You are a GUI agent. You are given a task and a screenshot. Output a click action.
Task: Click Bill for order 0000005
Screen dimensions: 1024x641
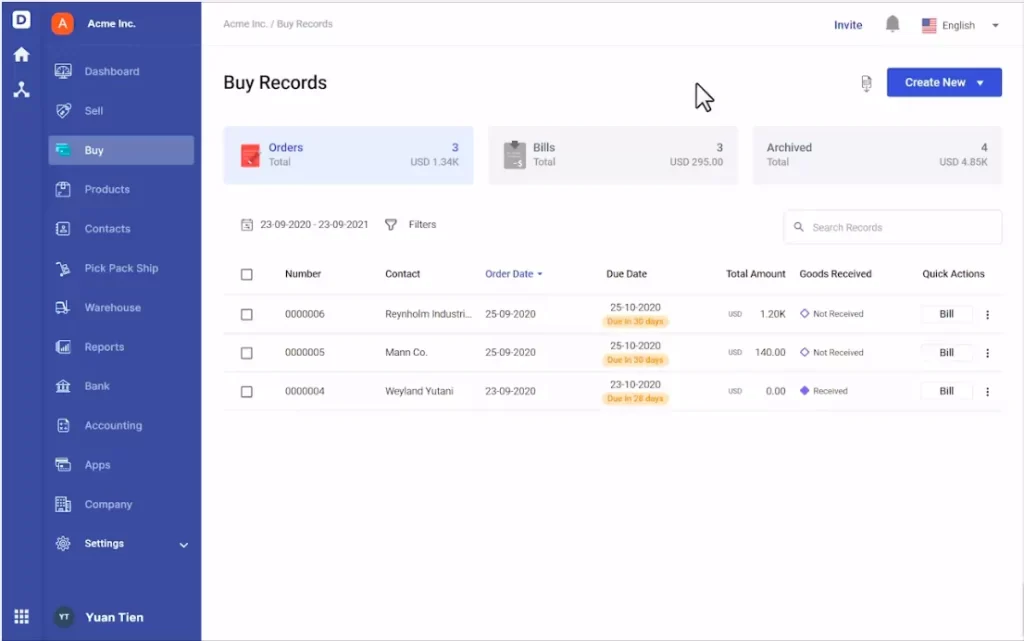pyautogui.click(x=946, y=352)
